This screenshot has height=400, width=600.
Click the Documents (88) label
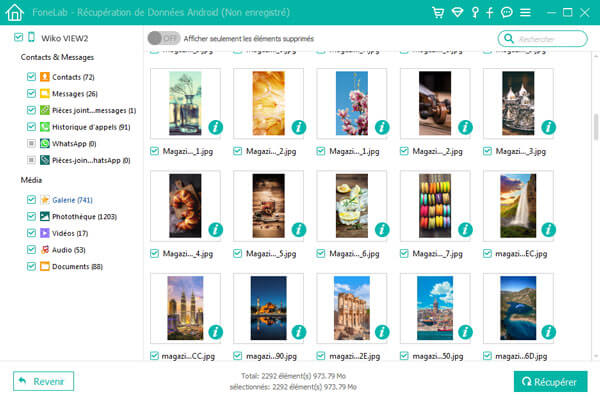point(77,266)
